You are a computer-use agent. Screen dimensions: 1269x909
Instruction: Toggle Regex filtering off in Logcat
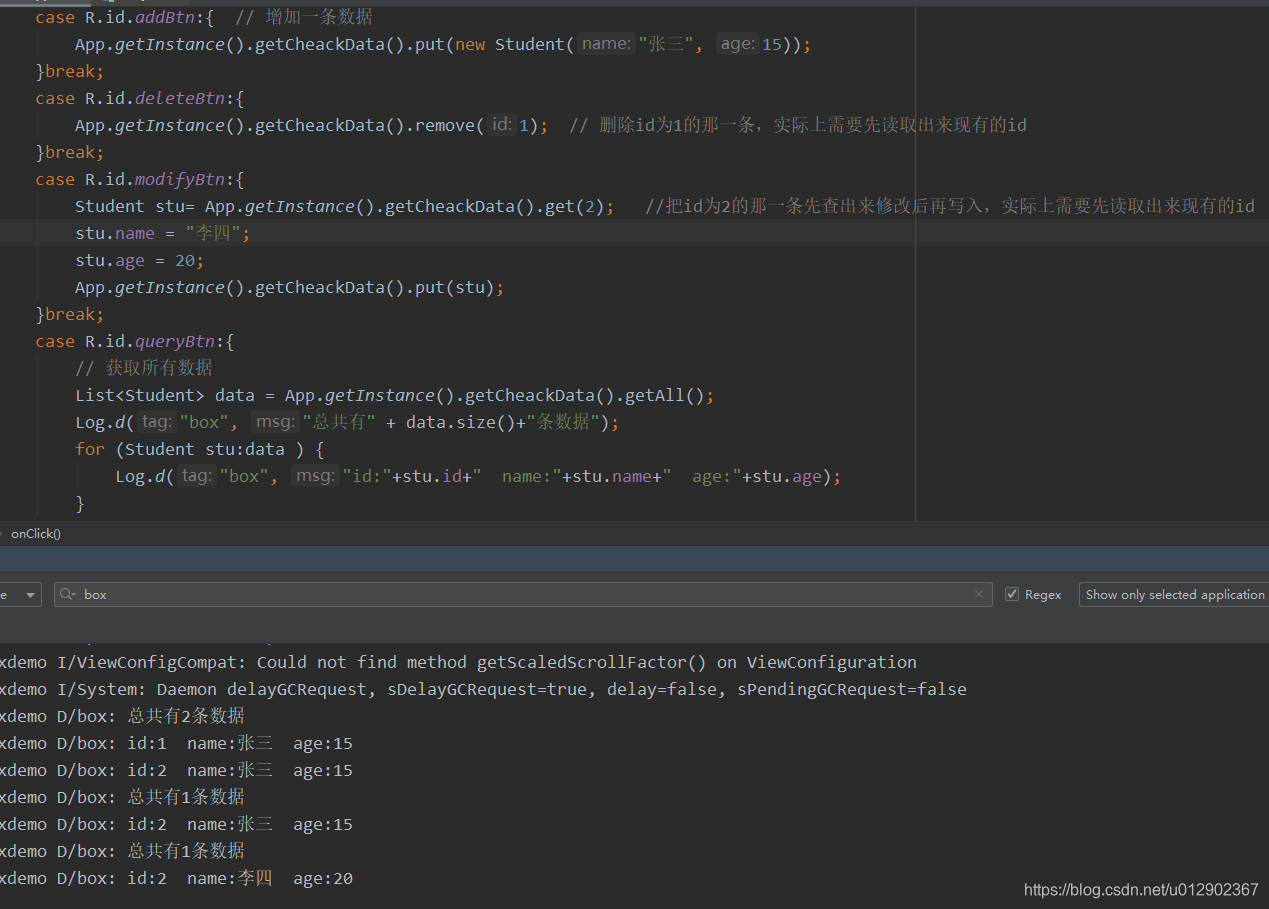(x=1012, y=594)
